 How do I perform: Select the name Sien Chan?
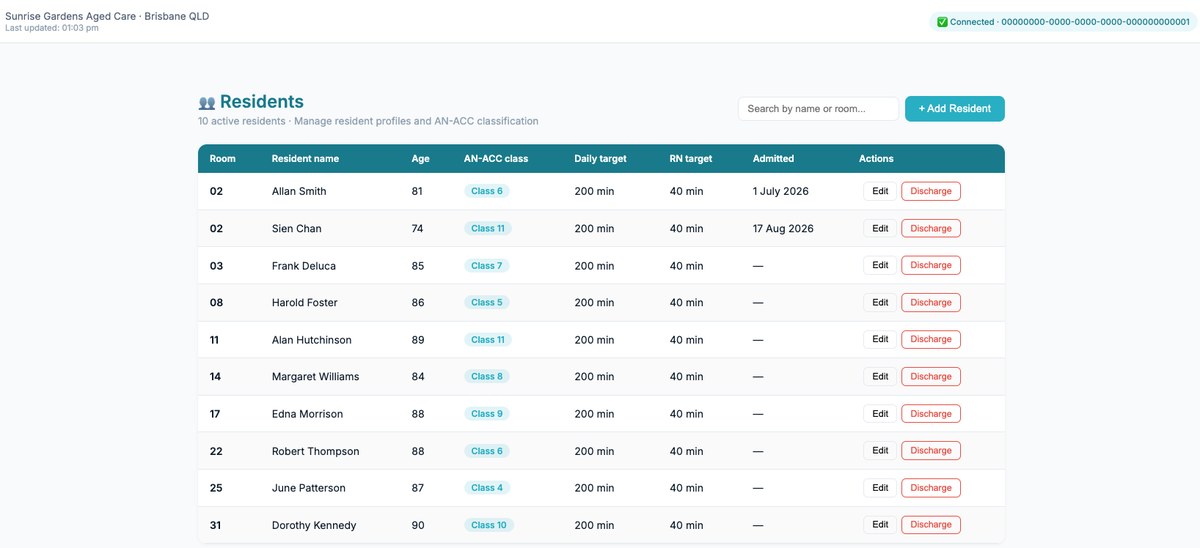pos(297,229)
